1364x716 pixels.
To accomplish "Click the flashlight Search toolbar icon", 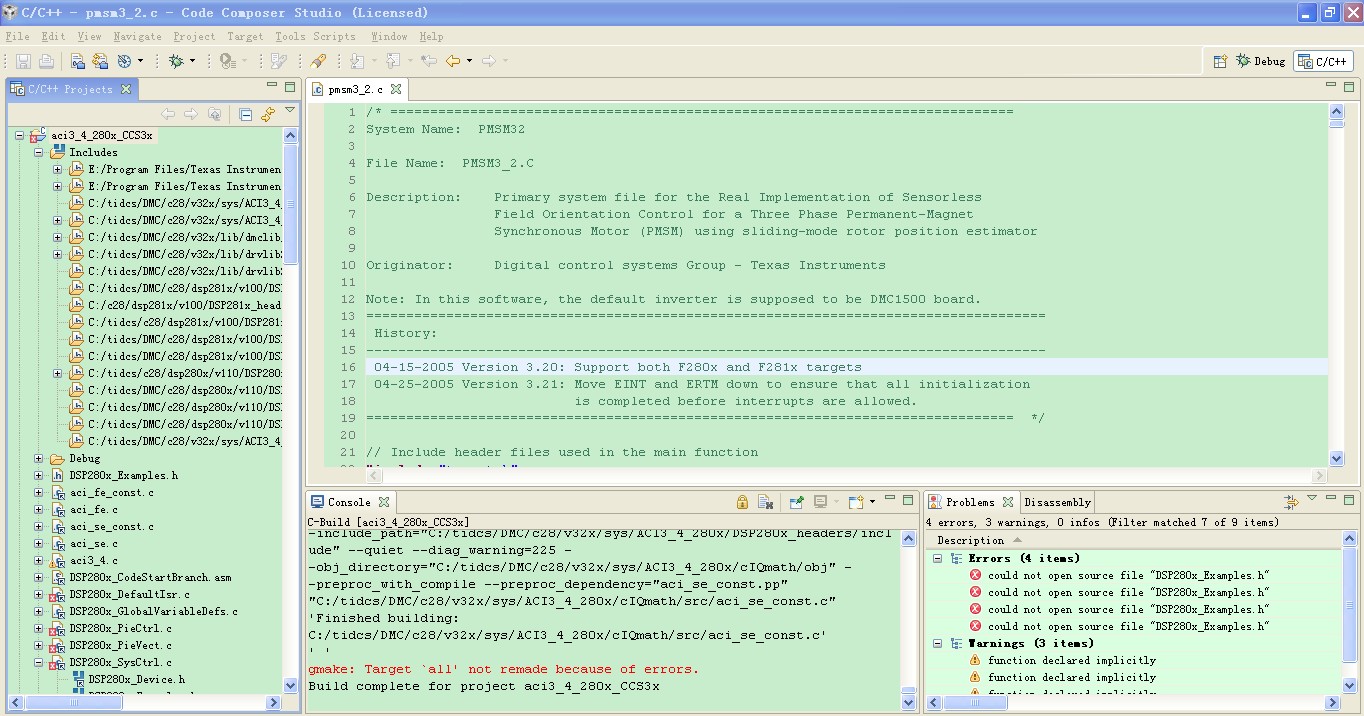I will point(318,61).
